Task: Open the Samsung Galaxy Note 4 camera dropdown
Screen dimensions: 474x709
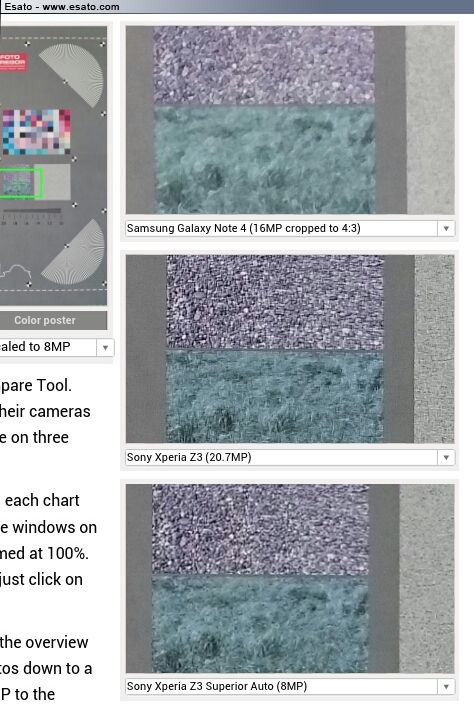Action: coord(289,228)
